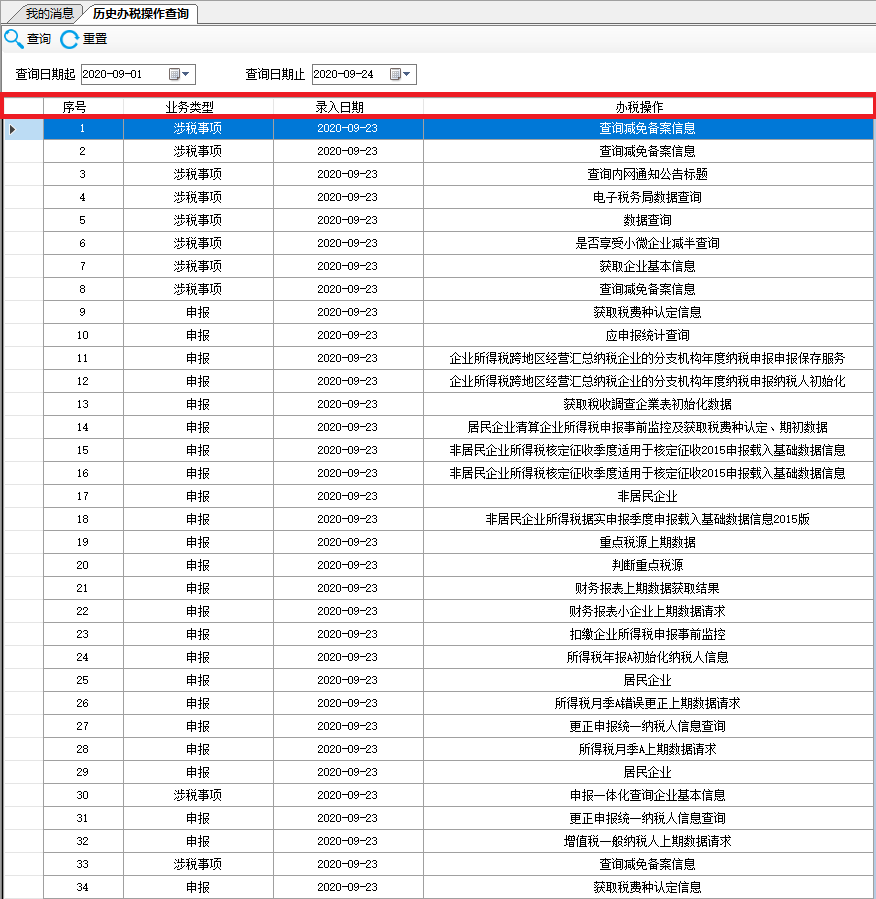The height and width of the screenshot is (899, 876).
Task: Select row 28 所得税月季A上期数据请求
Action: tap(648, 749)
